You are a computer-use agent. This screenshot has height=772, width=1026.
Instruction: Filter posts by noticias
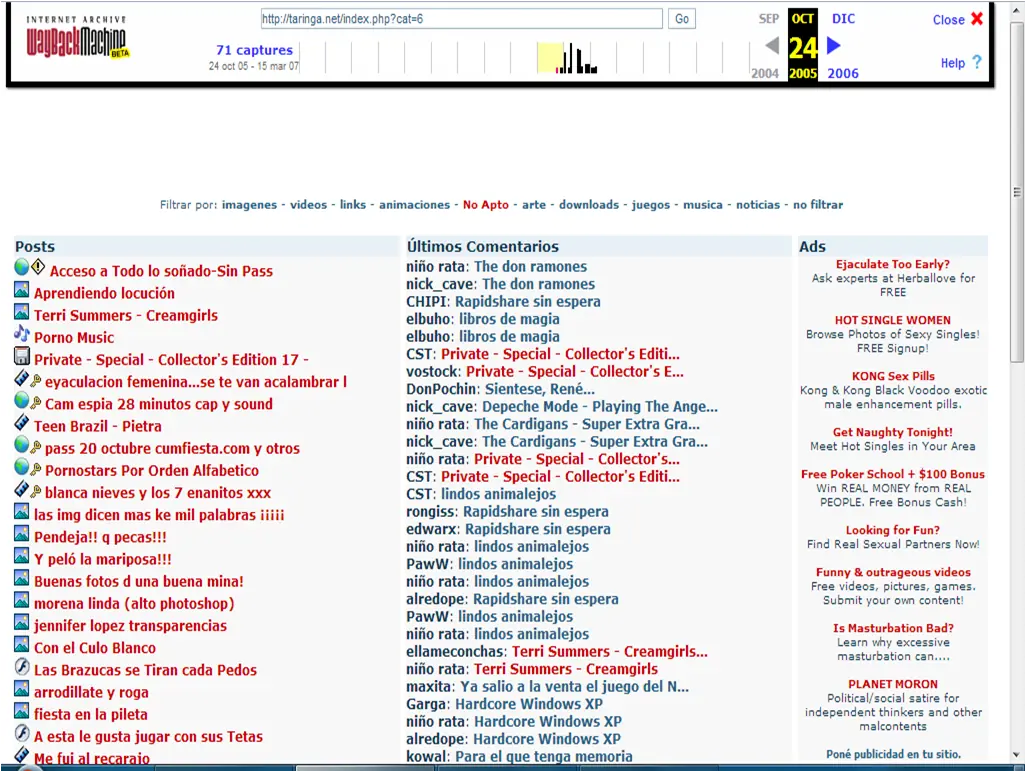pyautogui.click(x=758, y=205)
